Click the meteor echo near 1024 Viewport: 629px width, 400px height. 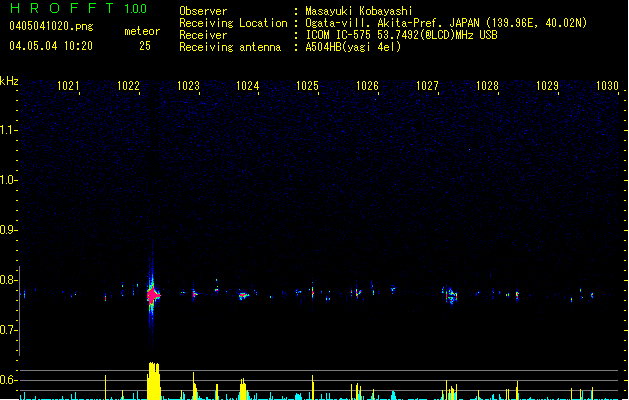[243, 296]
